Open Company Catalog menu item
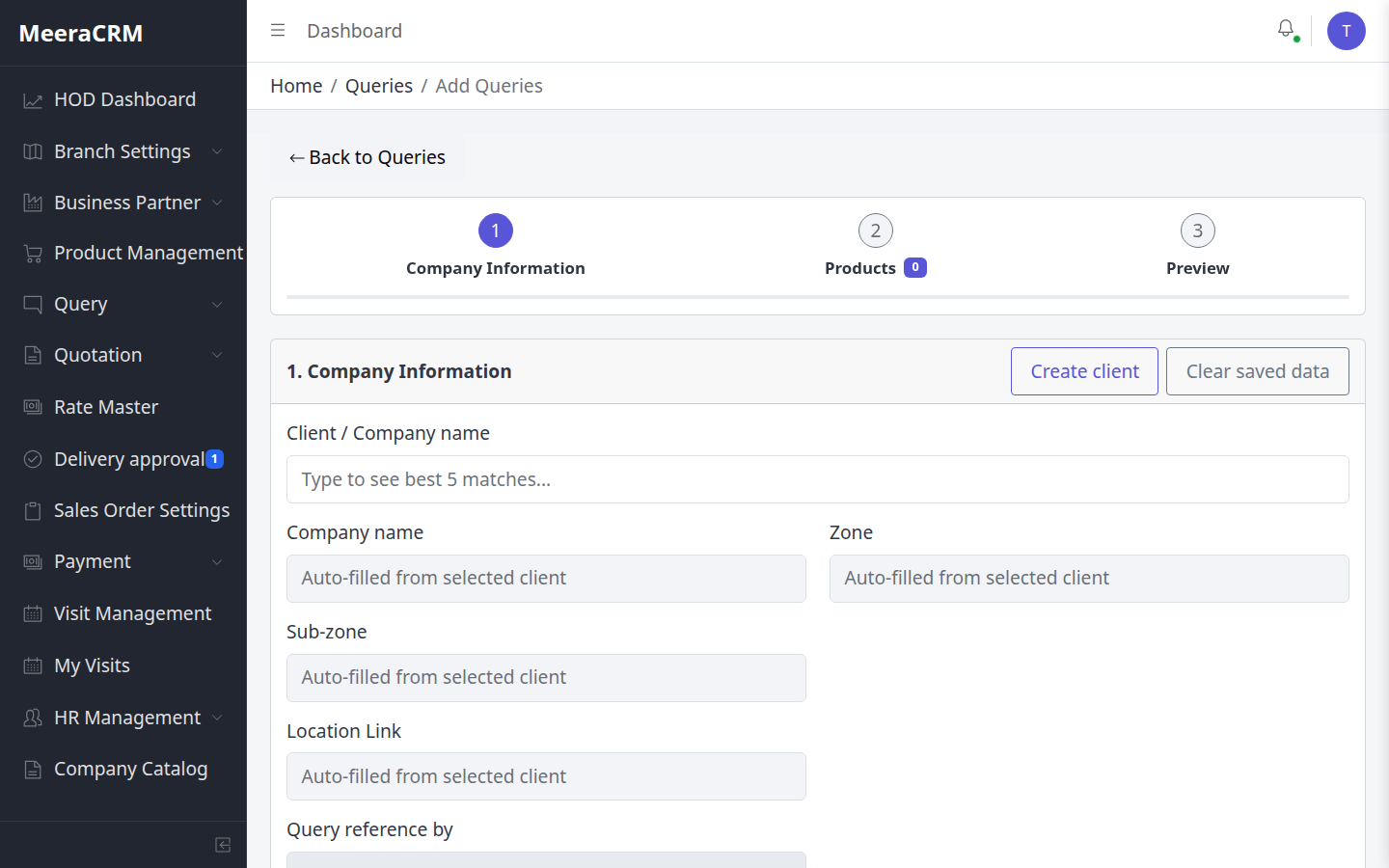The image size is (1389, 868). click(x=123, y=769)
